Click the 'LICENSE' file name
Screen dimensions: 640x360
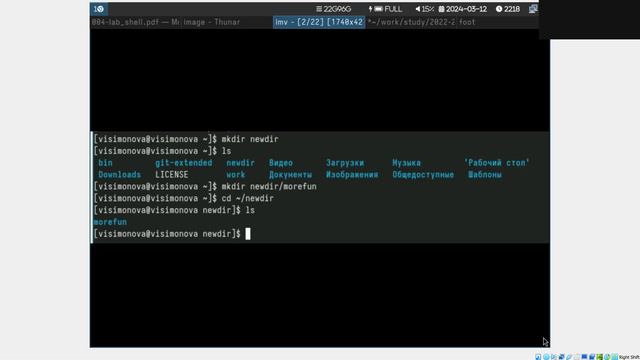coord(171,175)
